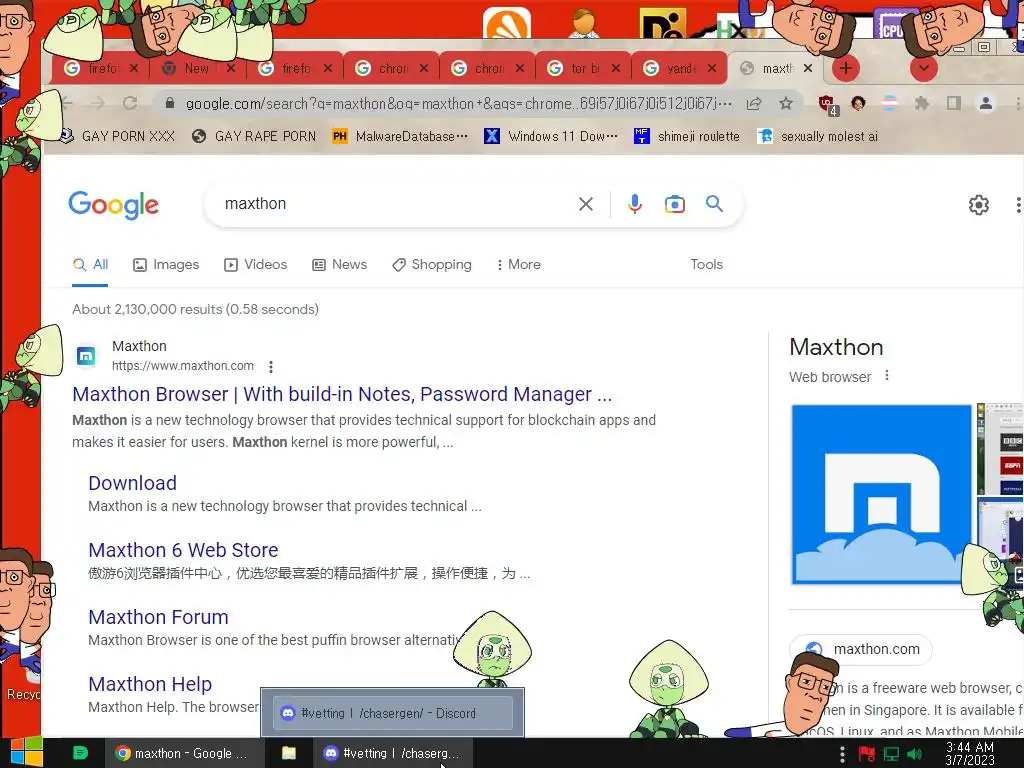Screen dimensions: 1024x768
Task: Search by image with the camera icon
Action: [x=675, y=204]
